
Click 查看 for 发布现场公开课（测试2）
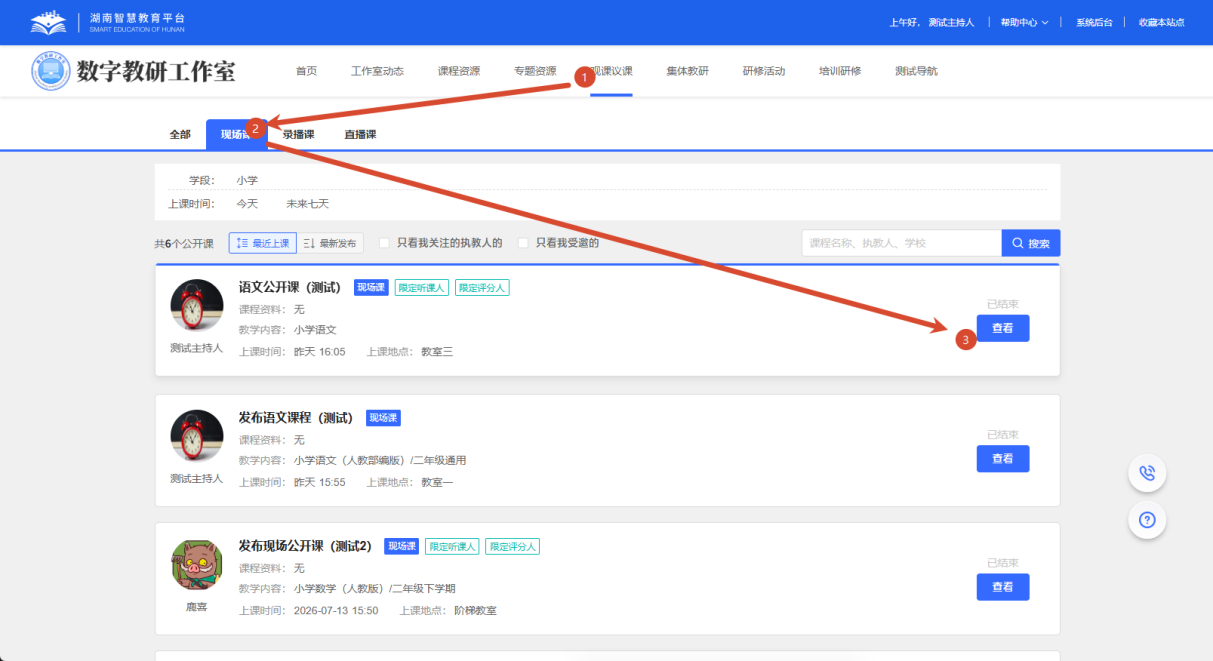click(1003, 587)
